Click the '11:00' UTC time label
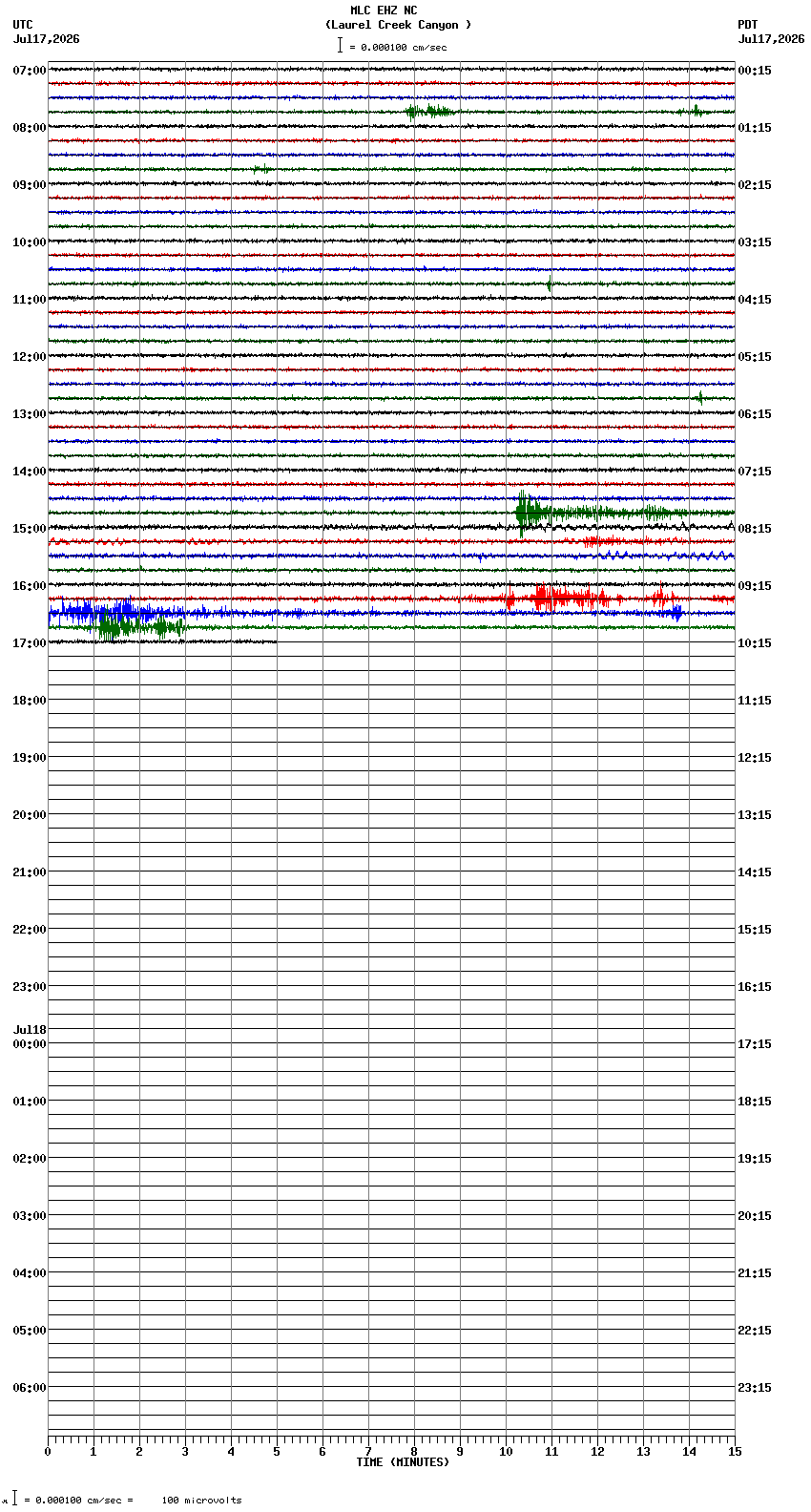Viewport: 811px width, 1512px height. coord(30,300)
